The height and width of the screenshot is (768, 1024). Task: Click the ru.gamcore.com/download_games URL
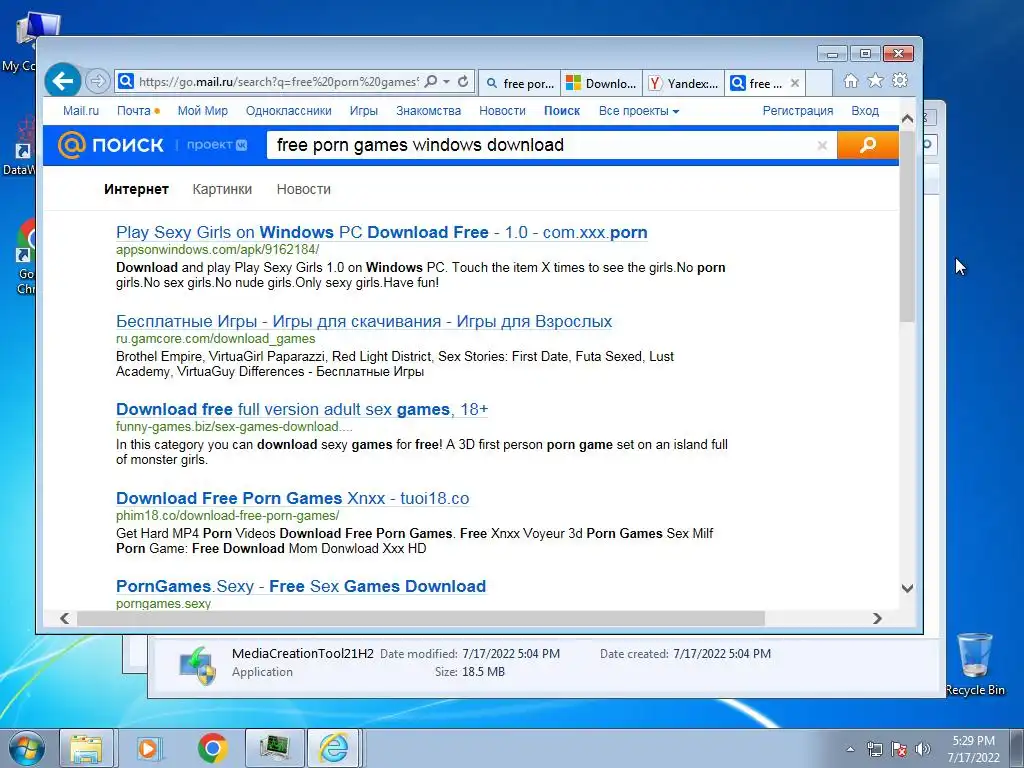216,338
